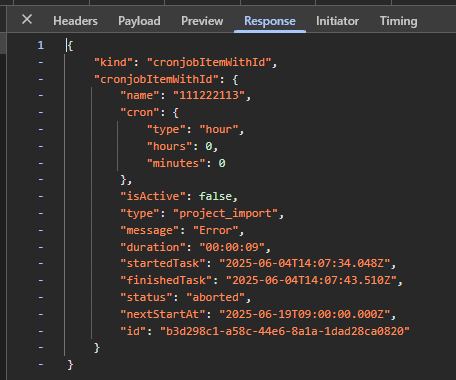
Task: Click the isActive false value
Action: [215, 196]
